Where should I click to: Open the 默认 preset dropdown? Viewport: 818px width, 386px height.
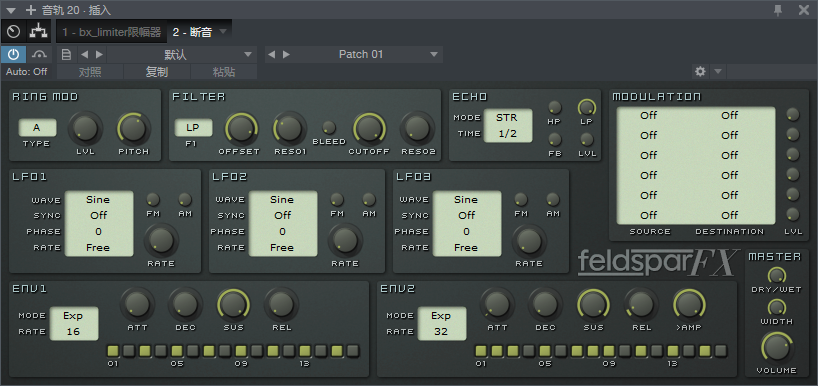(x=182, y=54)
